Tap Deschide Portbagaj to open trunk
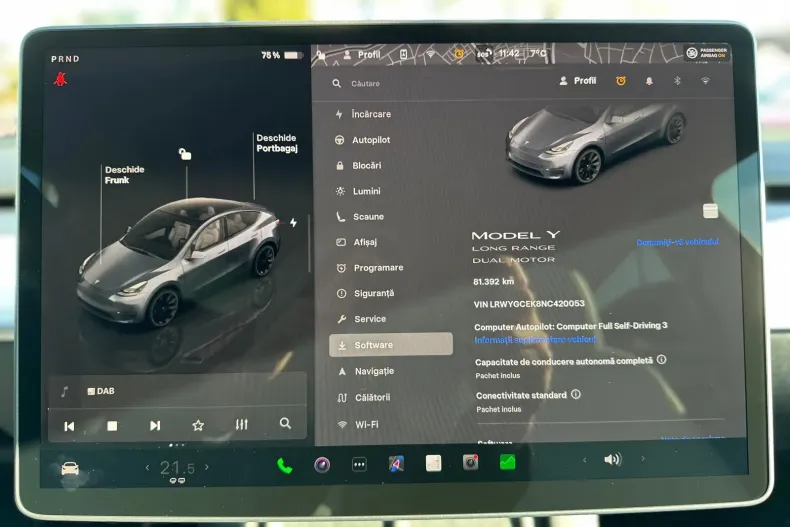790x527 pixels. (277, 143)
